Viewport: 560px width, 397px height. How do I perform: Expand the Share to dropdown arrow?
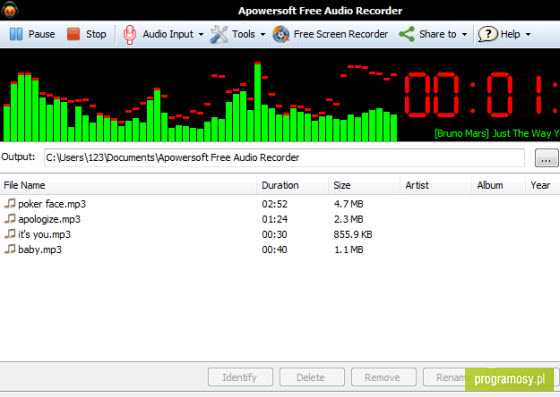(464, 35)
